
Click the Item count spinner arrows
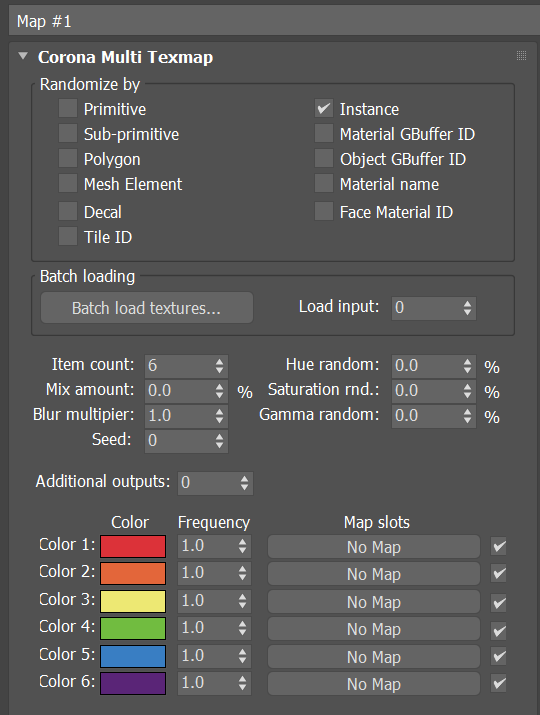tap(219, 366)
